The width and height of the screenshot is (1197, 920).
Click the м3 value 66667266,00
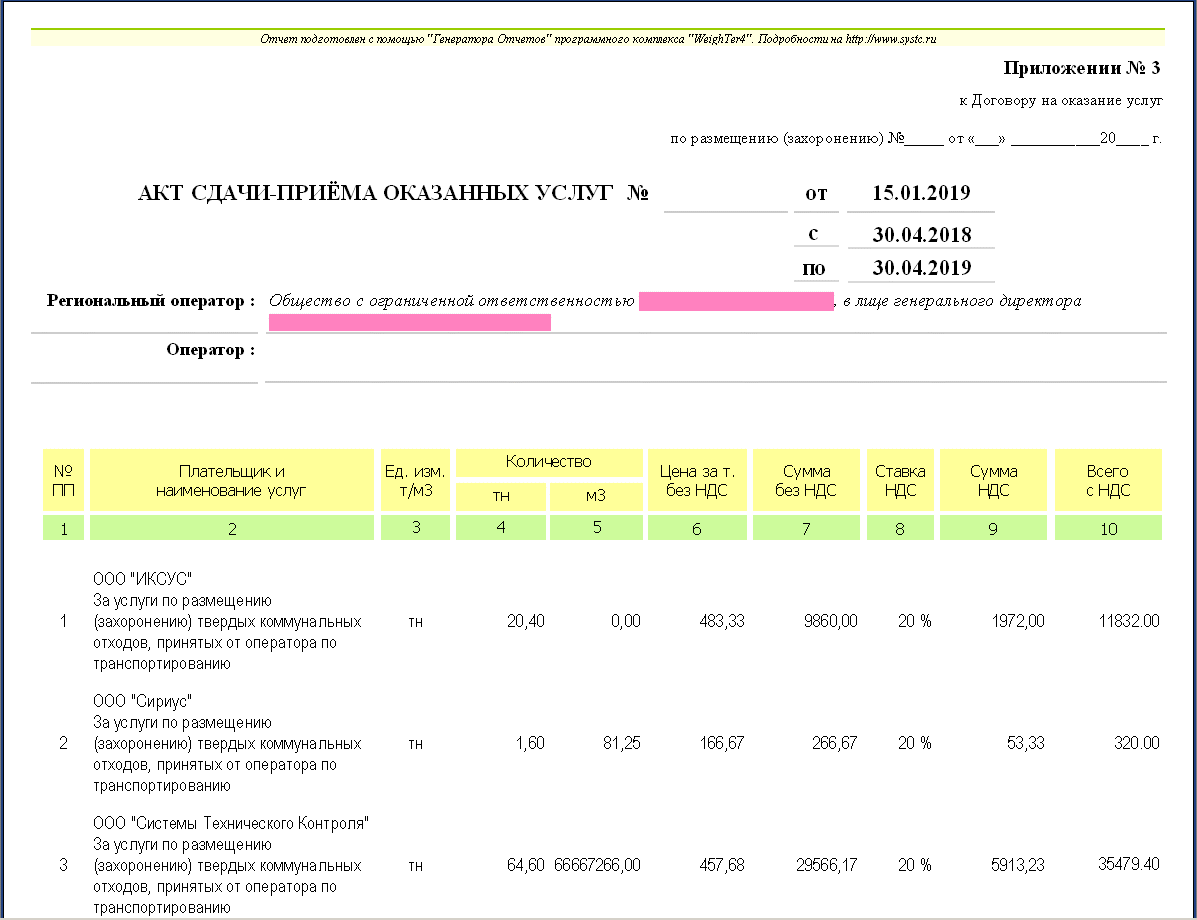pyautogui.click(x=597, y=864)
